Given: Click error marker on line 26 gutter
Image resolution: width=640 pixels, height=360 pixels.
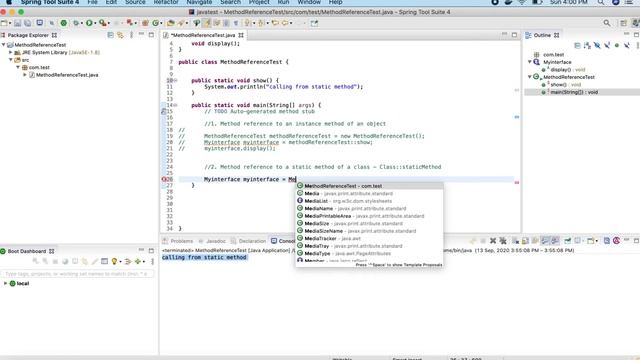Looking at the screenshot, I should point(164,179).
